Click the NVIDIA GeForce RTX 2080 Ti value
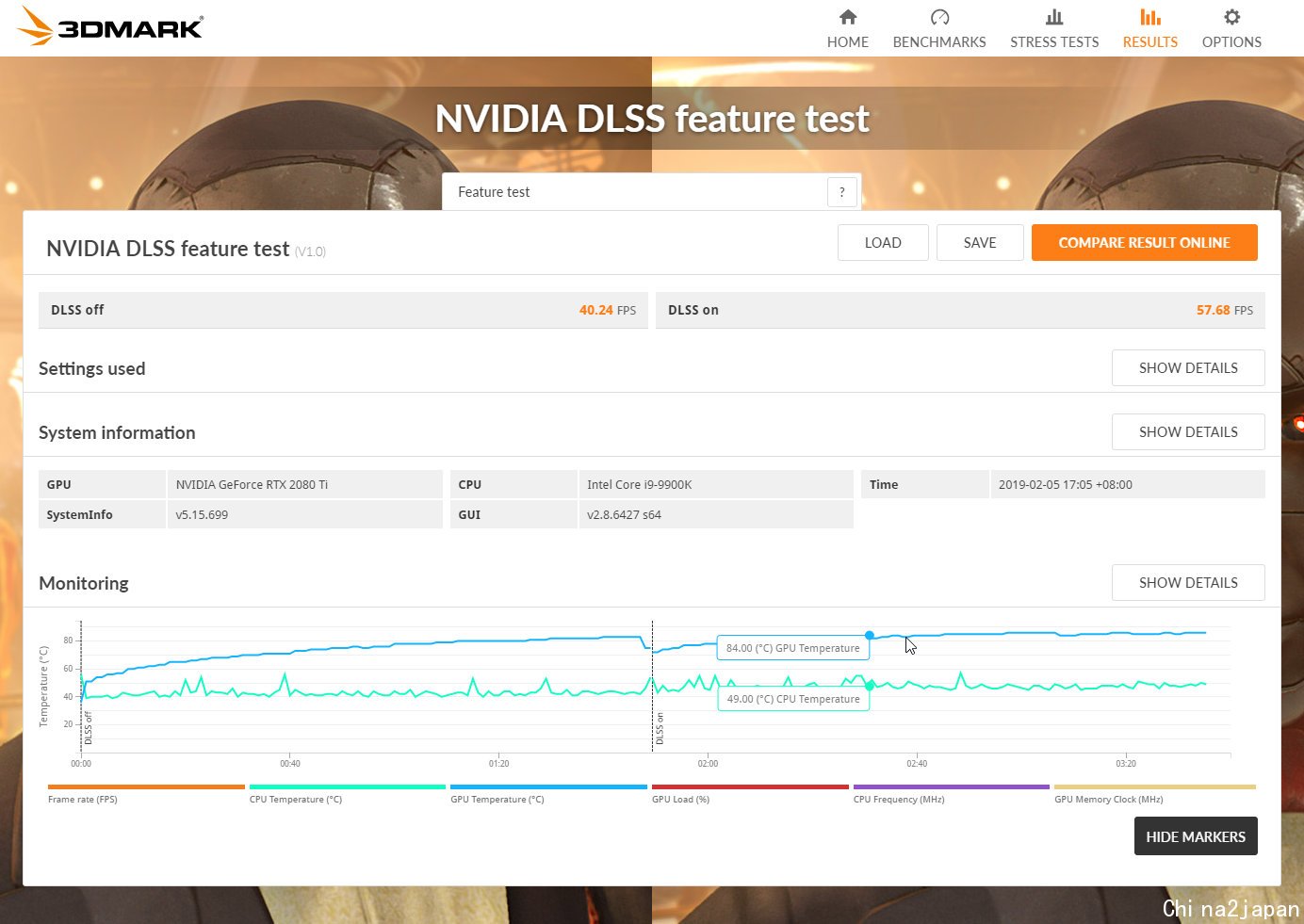1304x924 pixels. [x=305, y=484]
